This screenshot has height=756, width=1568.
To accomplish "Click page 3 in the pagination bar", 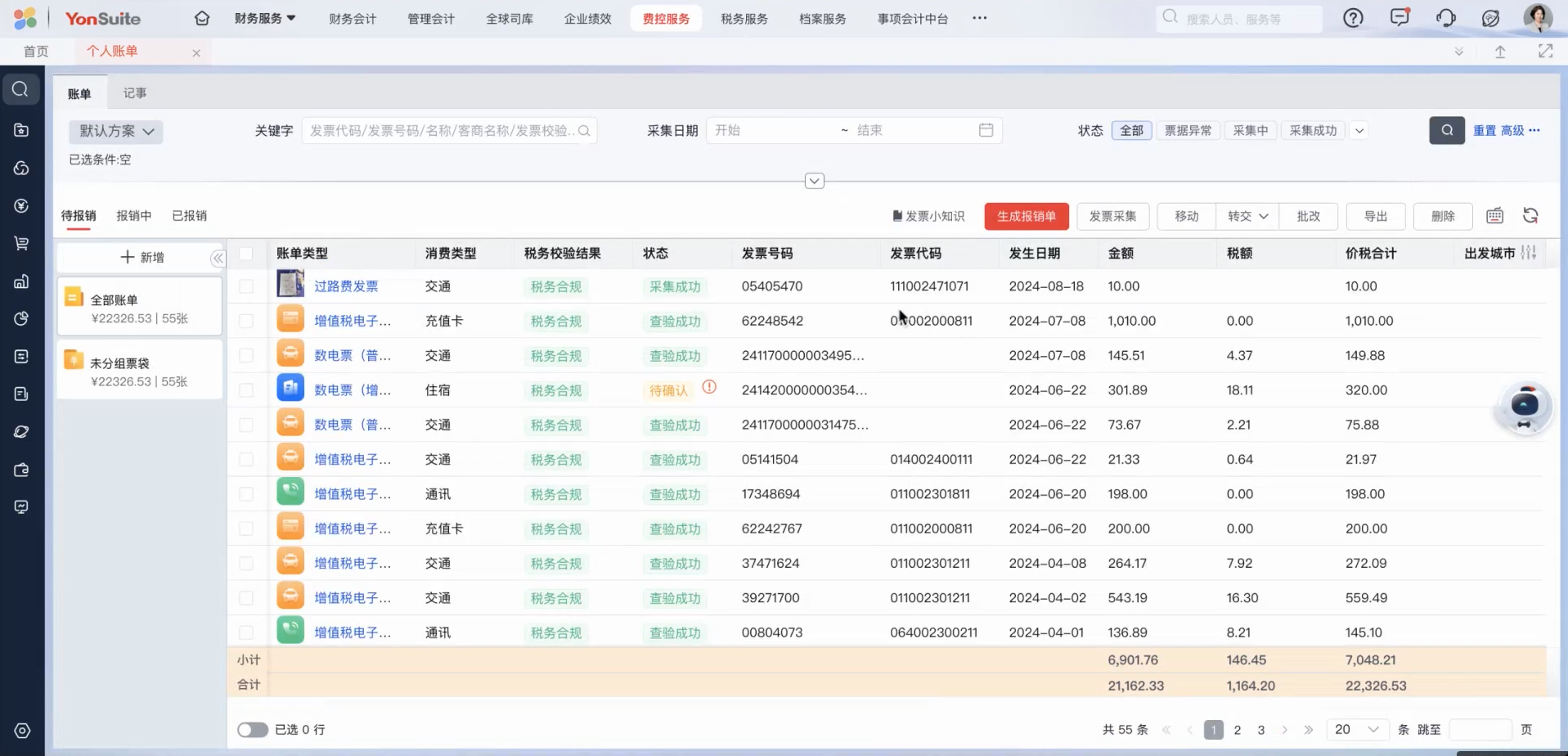I will [1260, 729].
